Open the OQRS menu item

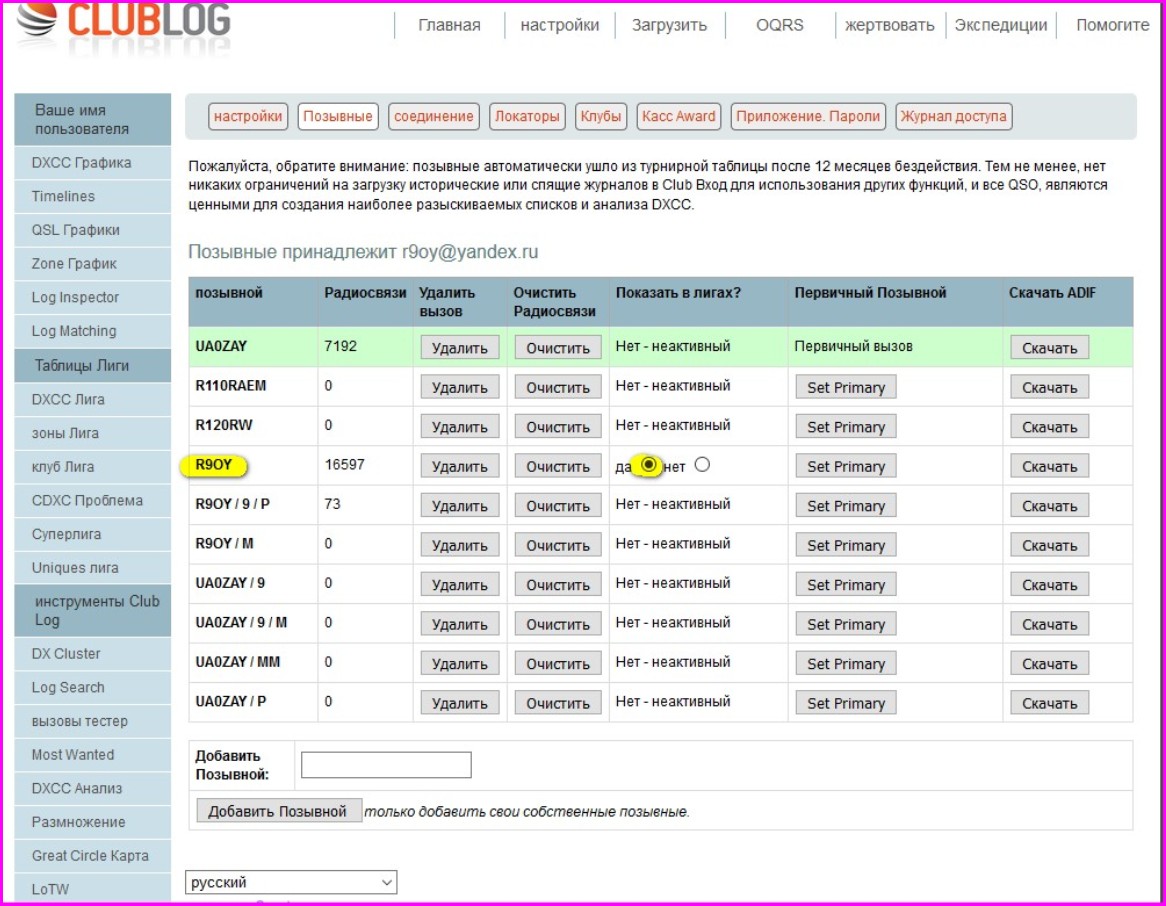[779, 26]
